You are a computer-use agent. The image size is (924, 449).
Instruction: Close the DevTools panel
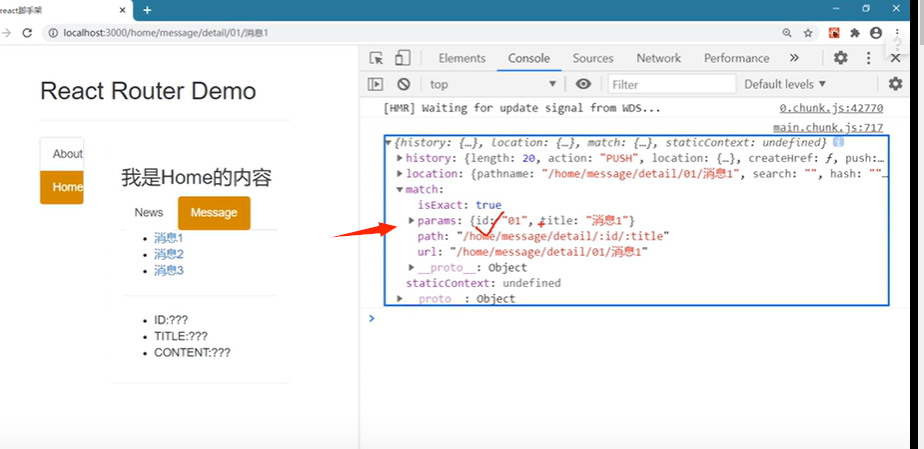click(895, 58)
